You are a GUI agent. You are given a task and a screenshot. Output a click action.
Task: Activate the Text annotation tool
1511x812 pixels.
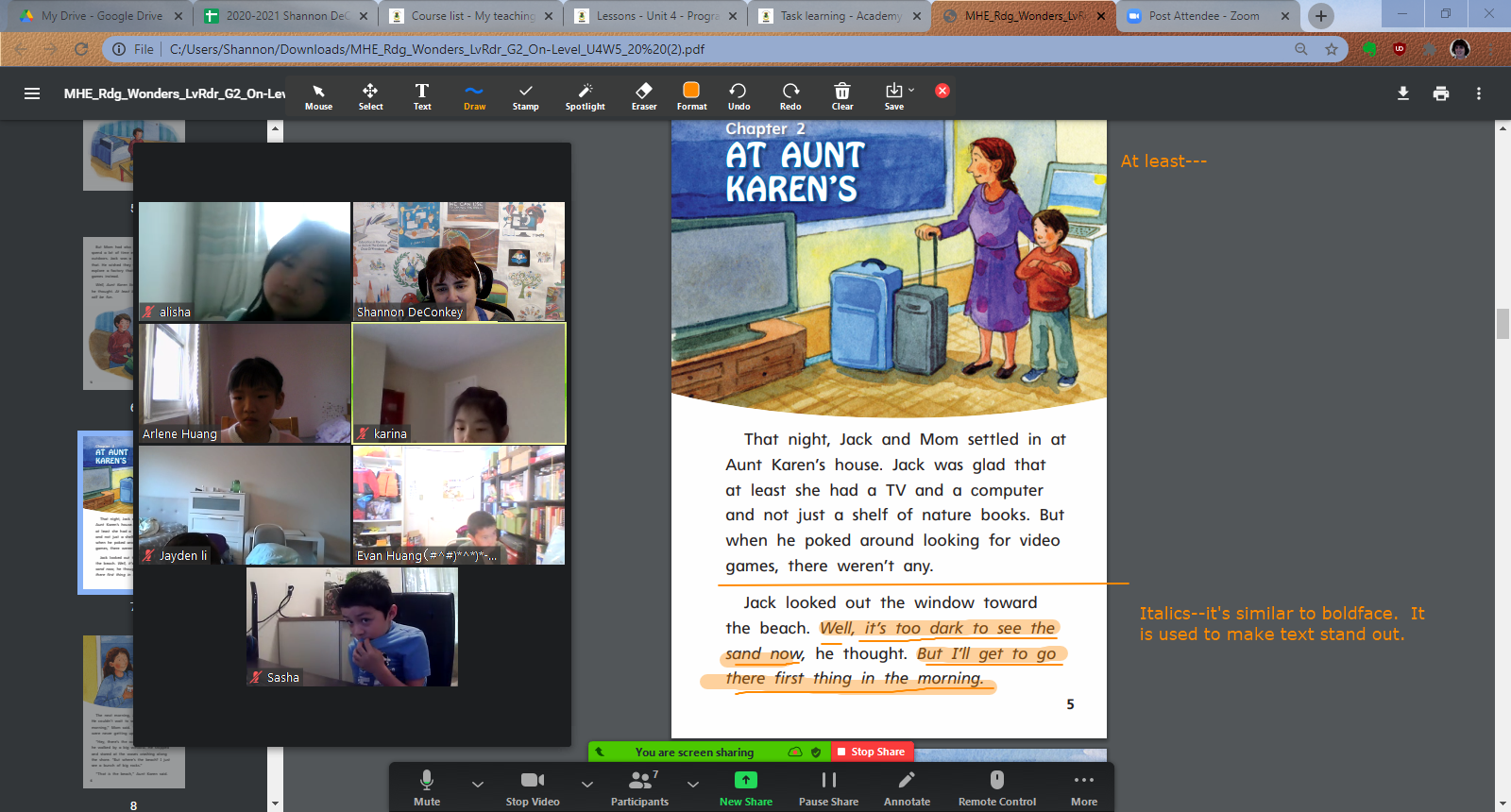pyautogui.click(x=422, y=96)
